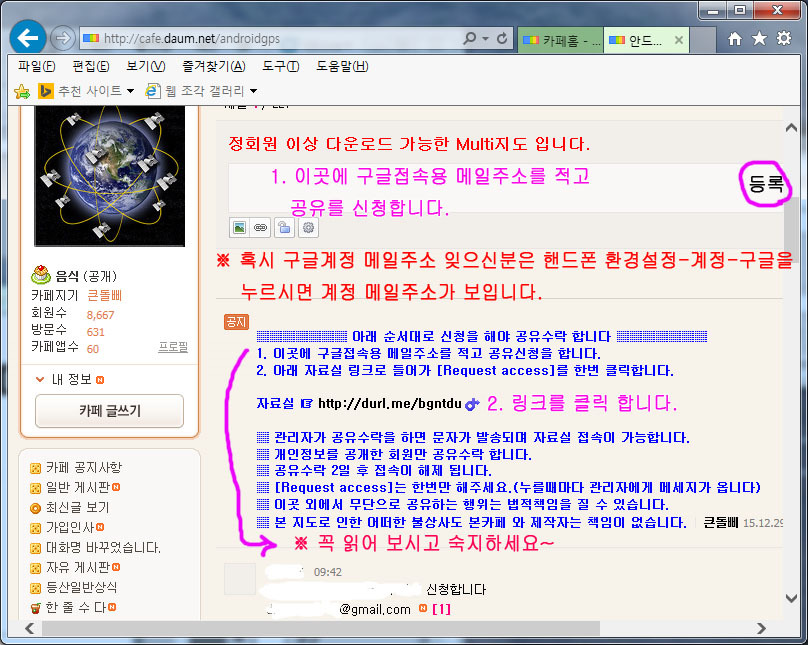
Task: Open 등산일반상식 board
Action: (x=81, y=587)
